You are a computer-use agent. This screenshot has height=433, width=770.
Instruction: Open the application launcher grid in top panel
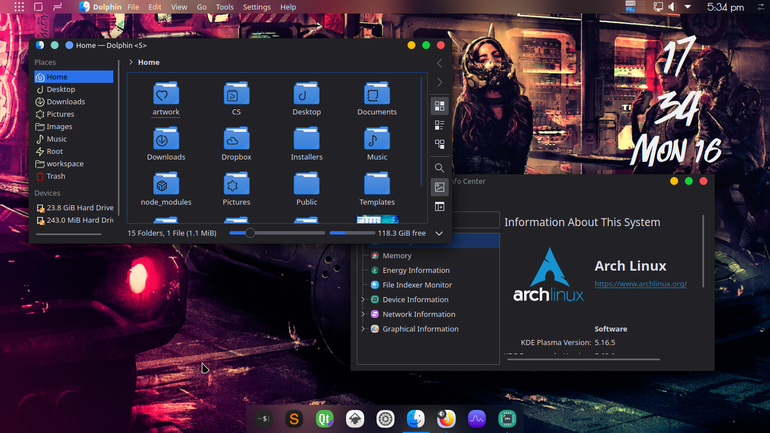click(19, 7)
